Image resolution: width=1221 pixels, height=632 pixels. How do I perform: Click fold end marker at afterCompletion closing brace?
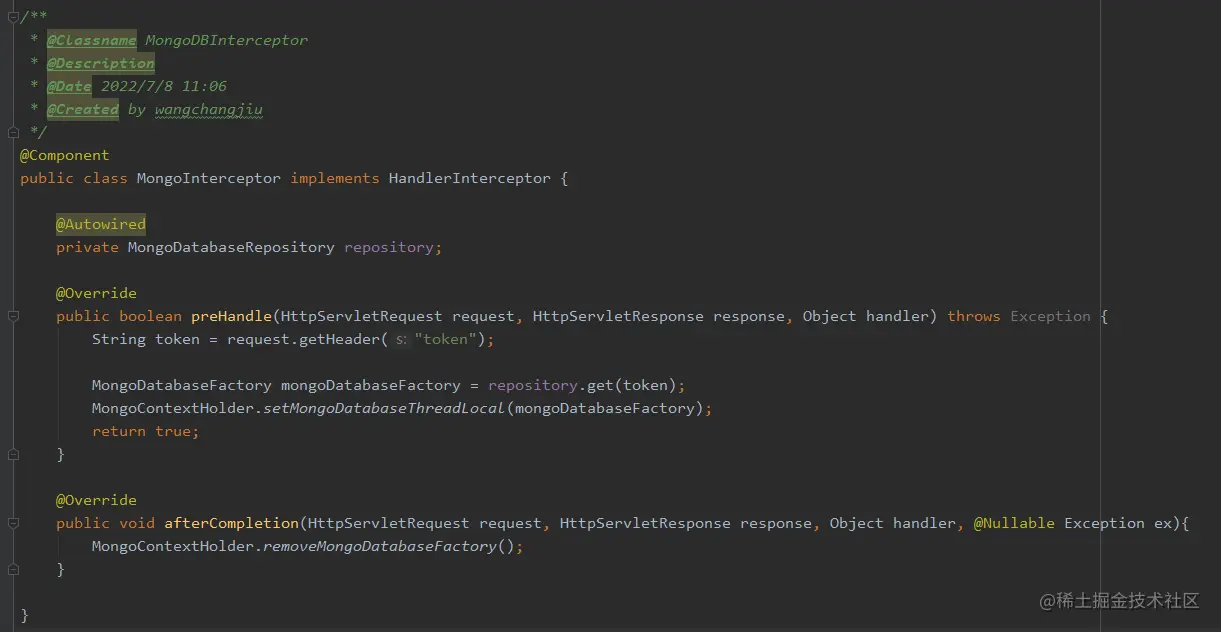coord(13,569)
